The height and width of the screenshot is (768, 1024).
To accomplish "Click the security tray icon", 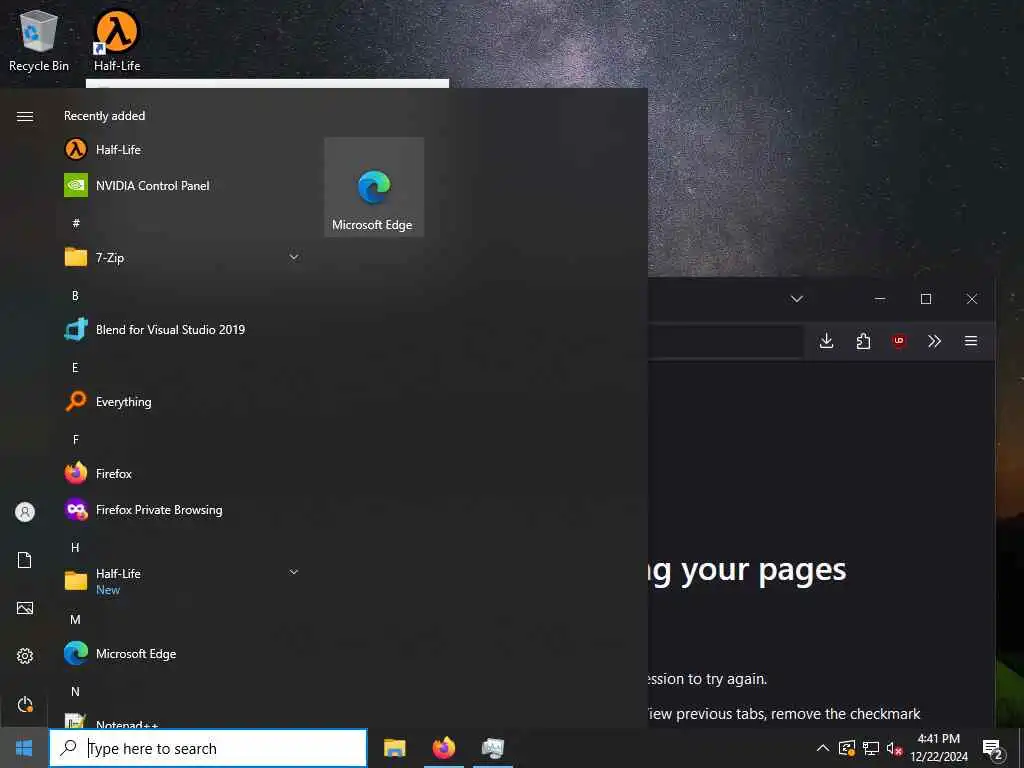I will coord(847,748).
